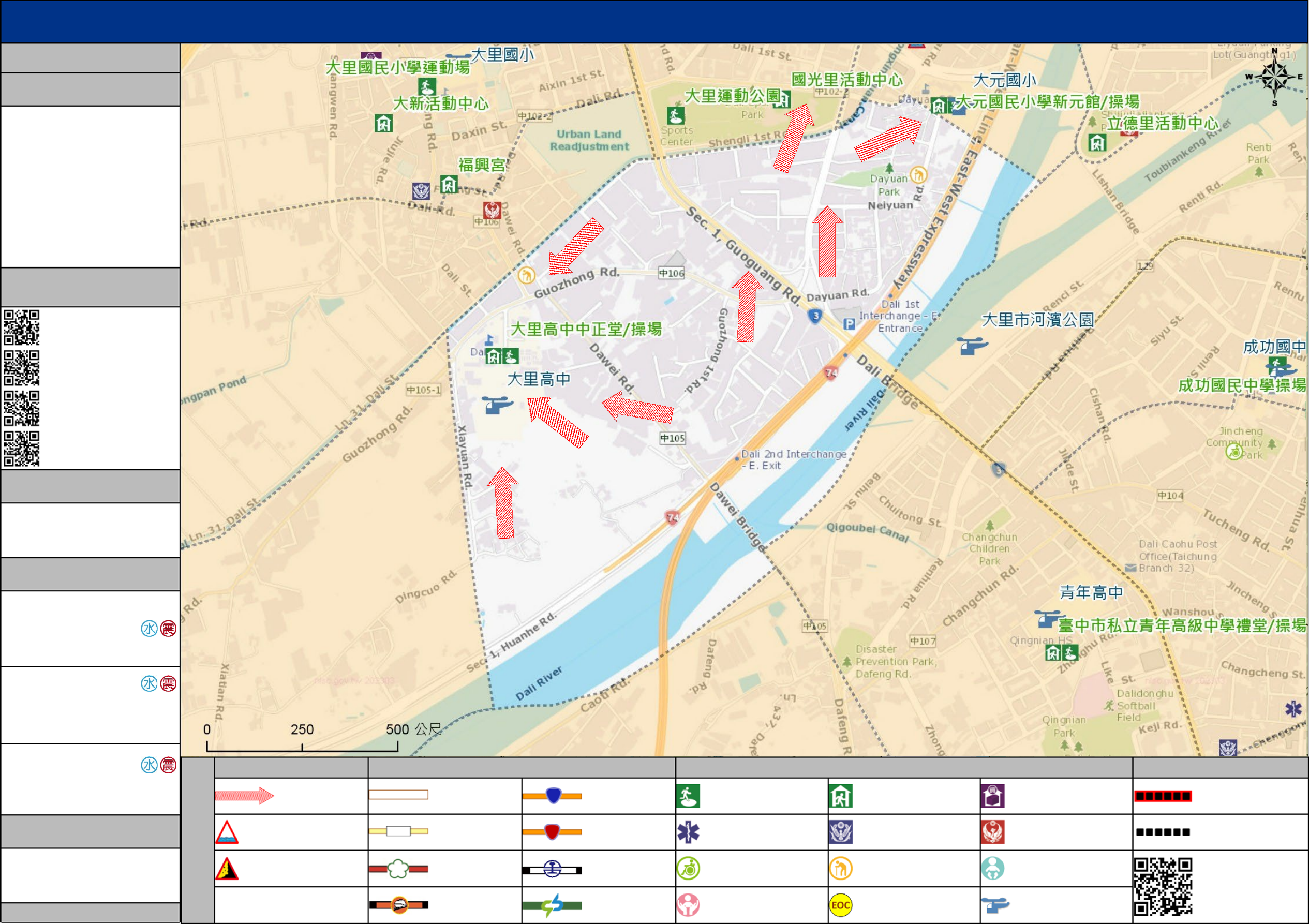Screen dimensions: 1309x924
Task: Click the green shelter house legend icon
Action: point(841,796)
